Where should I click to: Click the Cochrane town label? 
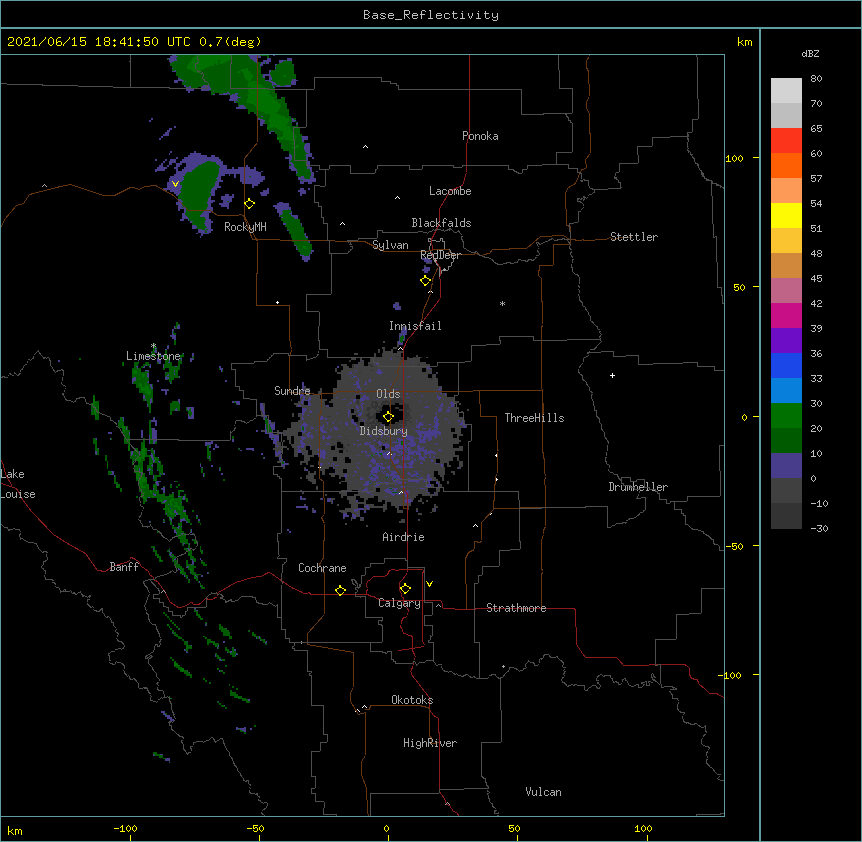[322, 568]
